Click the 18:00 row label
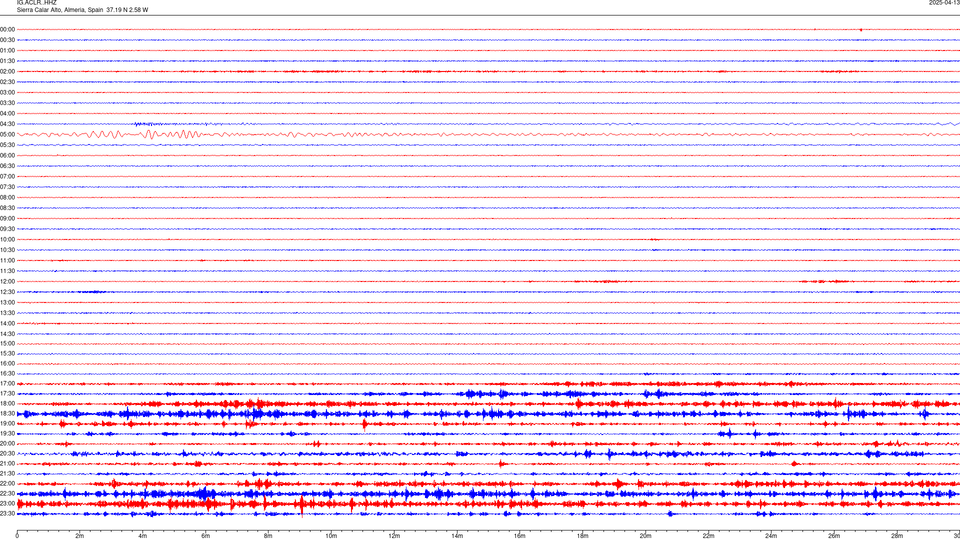 pos(7,403)
